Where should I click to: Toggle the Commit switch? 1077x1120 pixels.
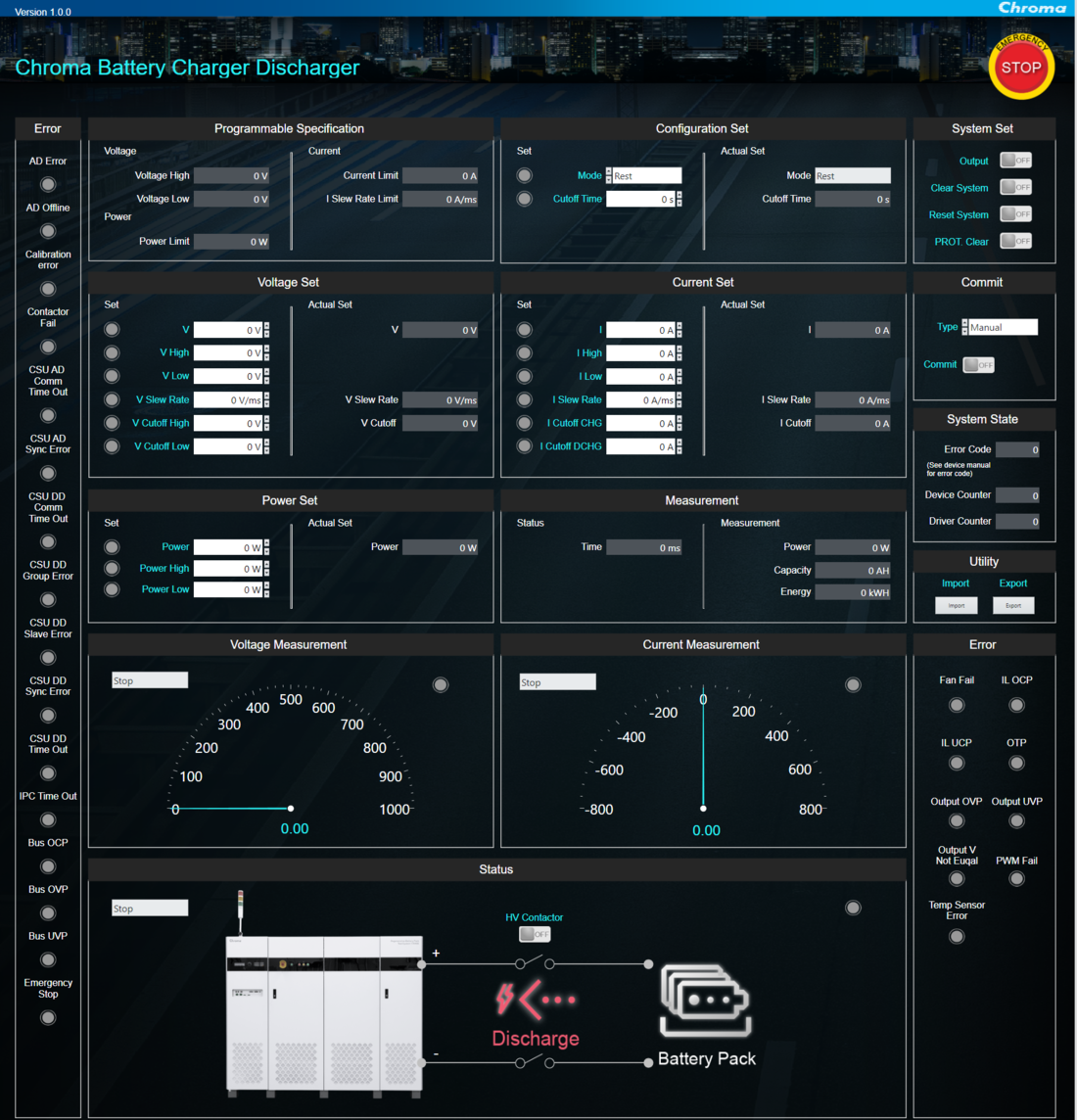[978, 364]
